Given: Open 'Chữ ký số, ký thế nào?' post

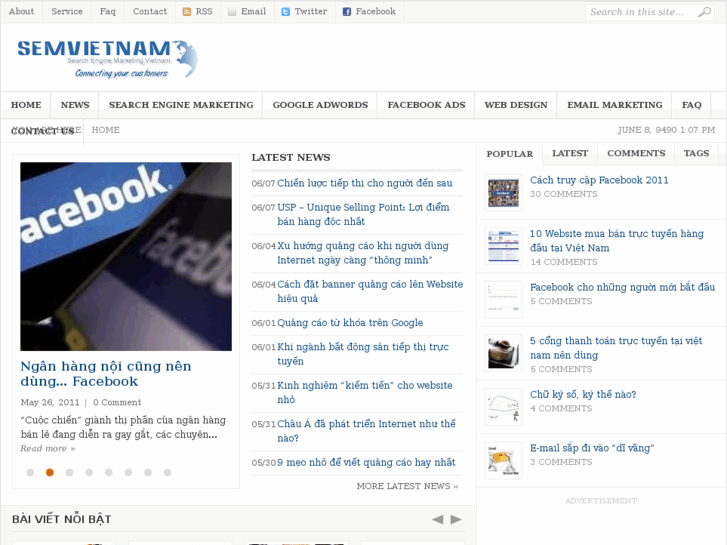Looking at the screenshot, I should [x=583, y=394].
